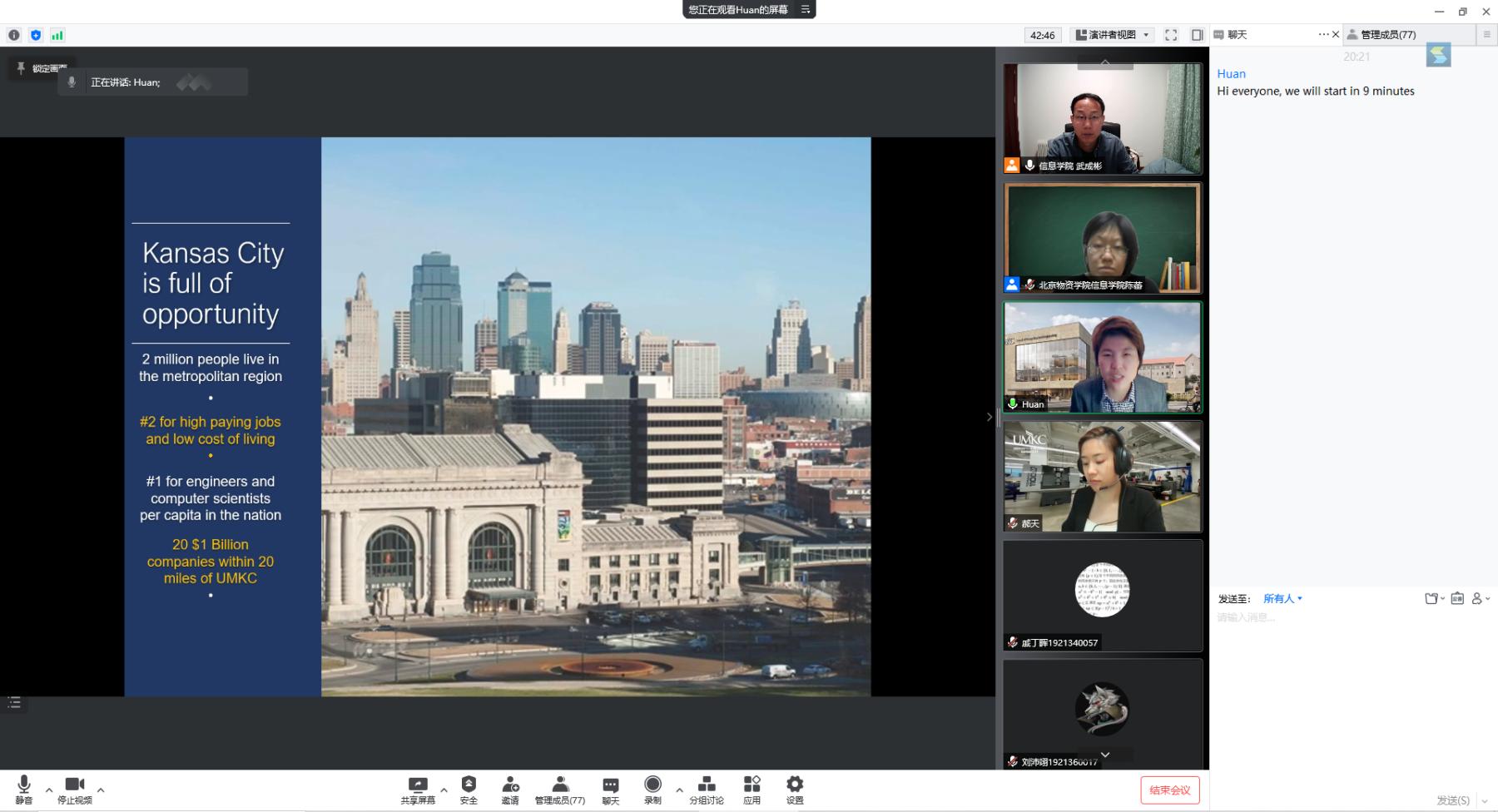Screen dimensions: 1498x812
Task: Open 分组讨论 breakout rooms
Action: pyautogui.click(x=706, y=790)
